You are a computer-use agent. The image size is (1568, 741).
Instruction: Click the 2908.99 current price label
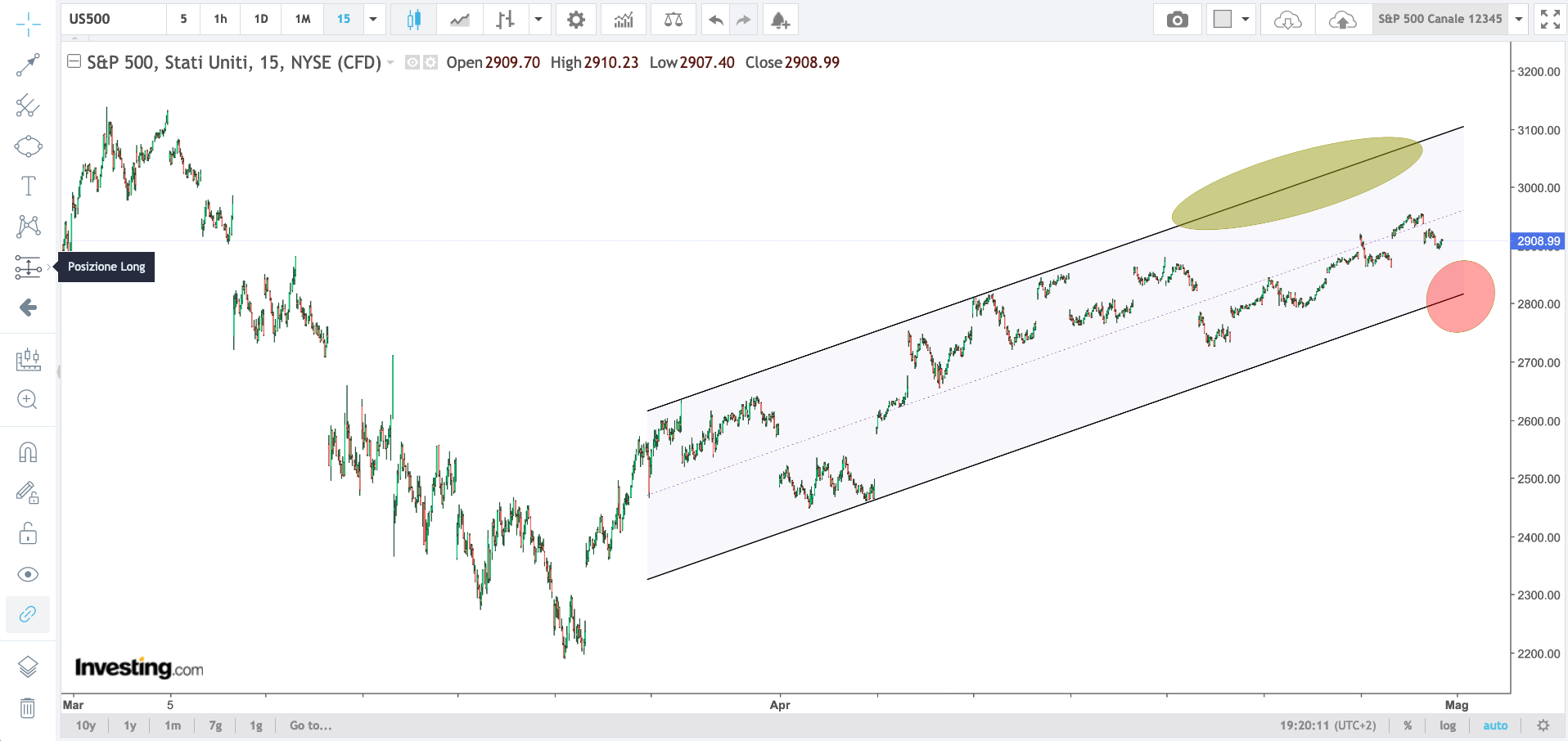[1538, 241]
